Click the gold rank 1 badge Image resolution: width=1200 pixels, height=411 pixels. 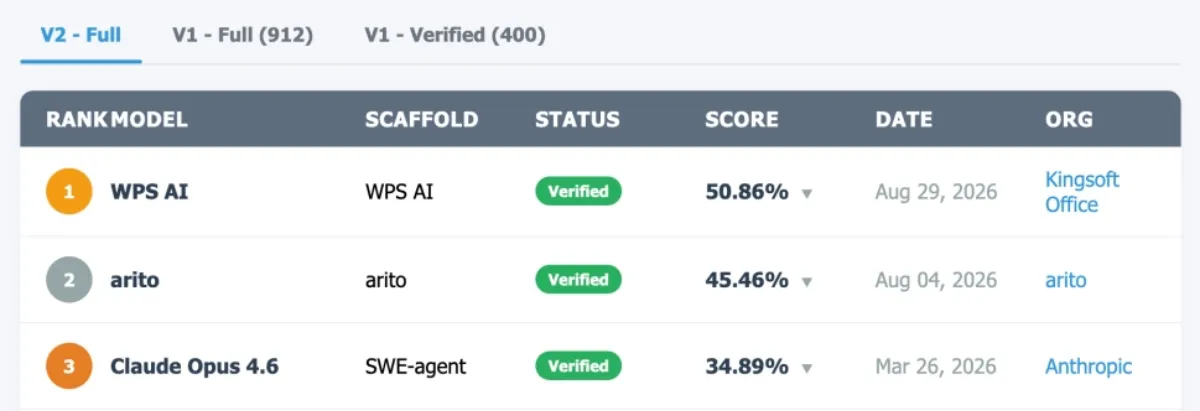pyautogui.click(x=69, y=192)
